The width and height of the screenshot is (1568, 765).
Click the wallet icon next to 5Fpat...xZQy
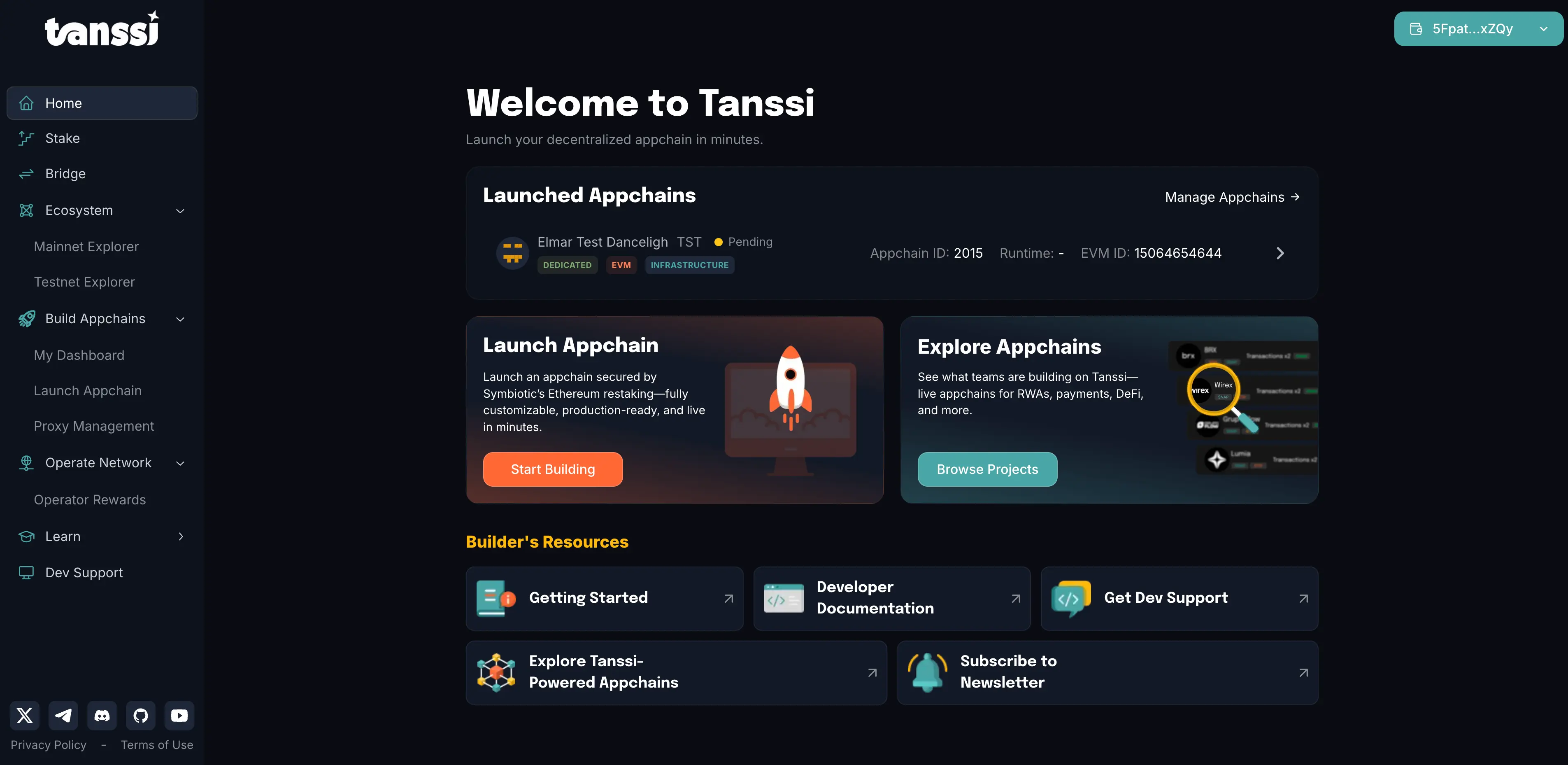(x=1417, y=29)
